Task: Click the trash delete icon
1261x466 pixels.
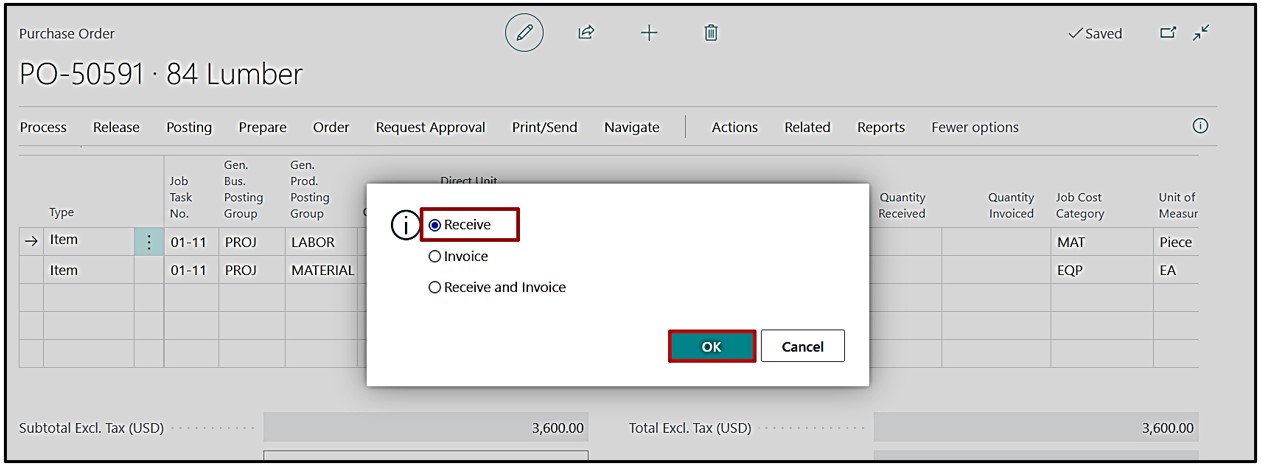Action: pos(711,33)
